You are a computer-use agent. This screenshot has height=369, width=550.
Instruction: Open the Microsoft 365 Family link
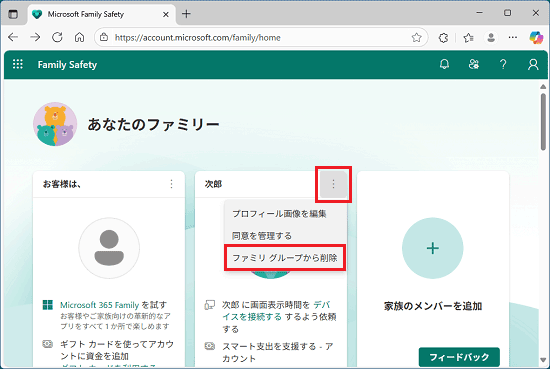coord(100,305)
